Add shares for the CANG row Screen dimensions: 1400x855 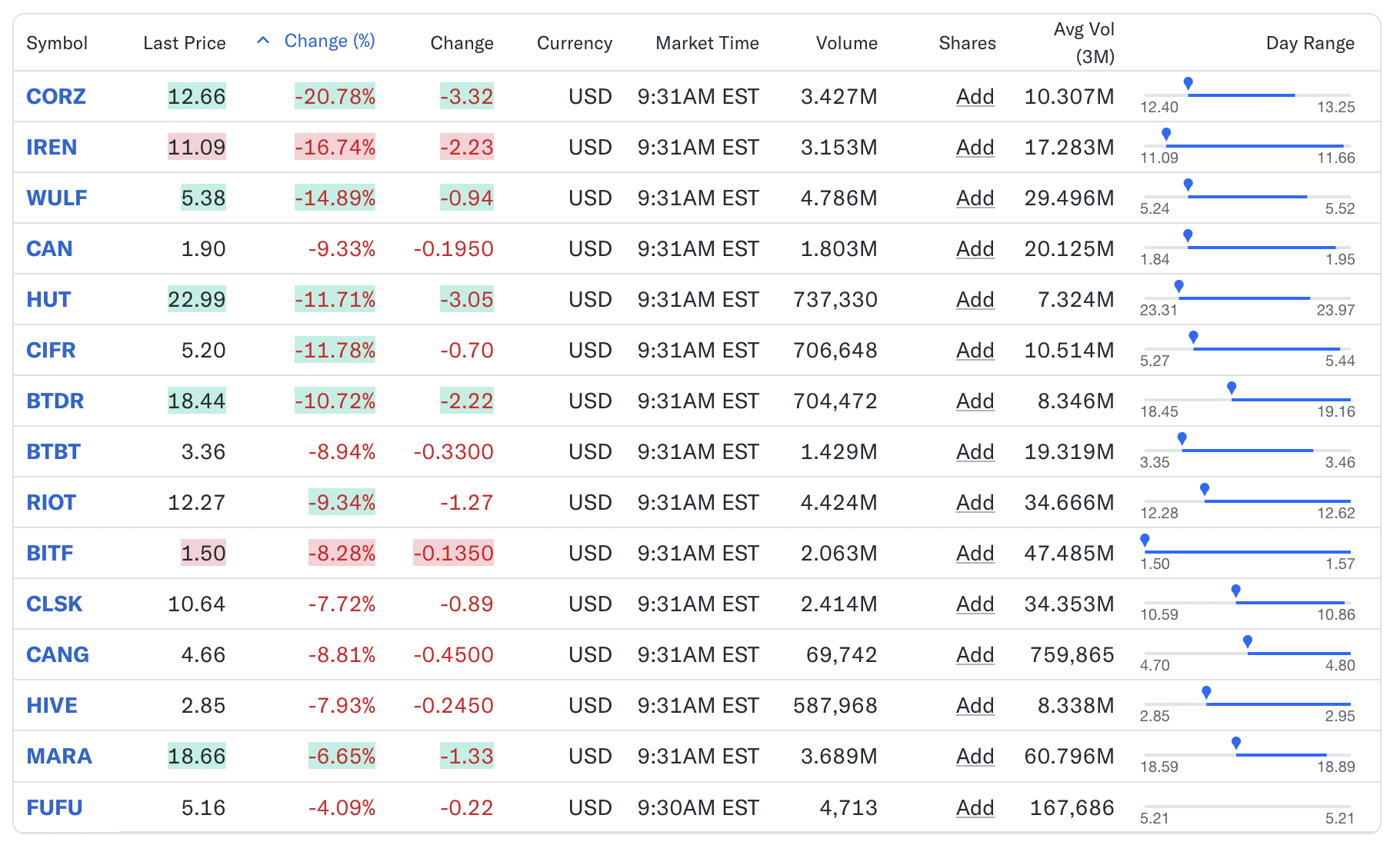[975, 654]
